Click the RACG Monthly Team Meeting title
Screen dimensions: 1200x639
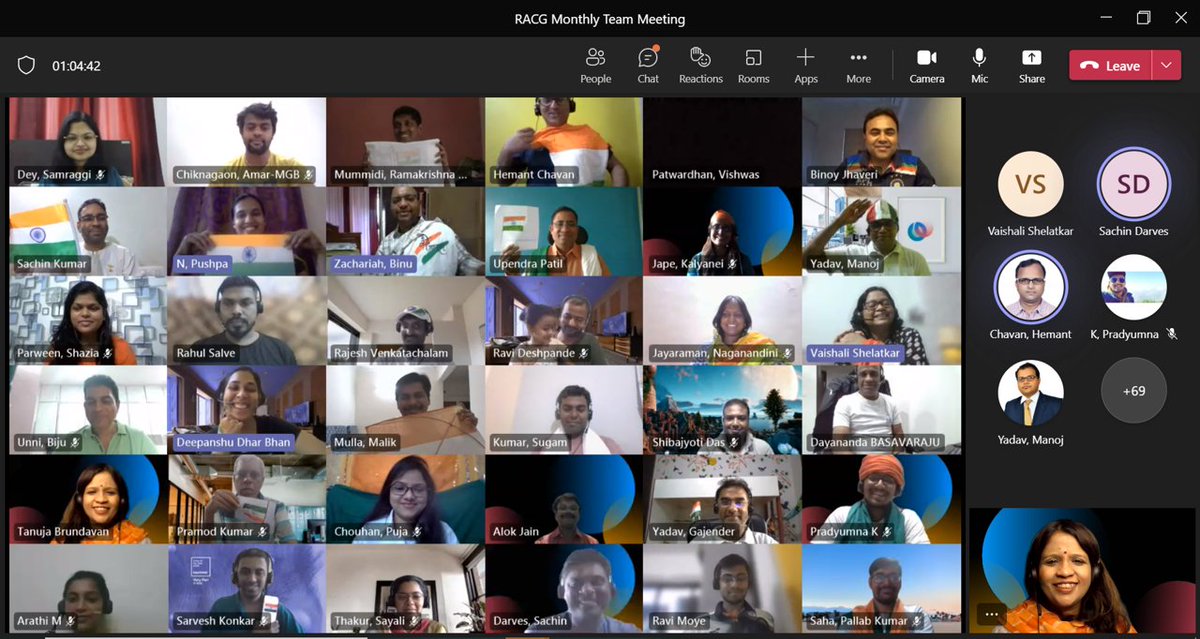[600, 18]
